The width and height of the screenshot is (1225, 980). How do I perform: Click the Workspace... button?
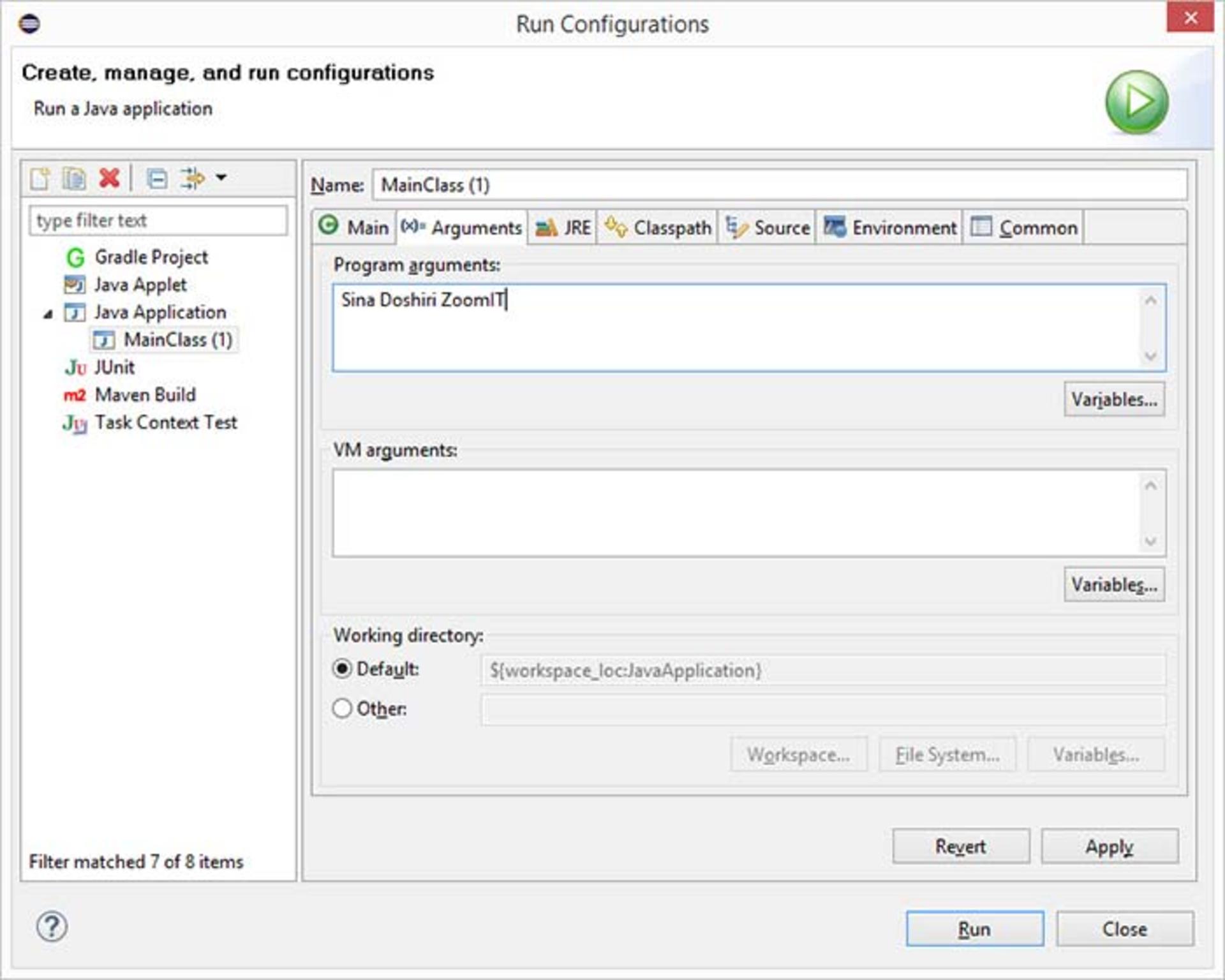(799, 755)
